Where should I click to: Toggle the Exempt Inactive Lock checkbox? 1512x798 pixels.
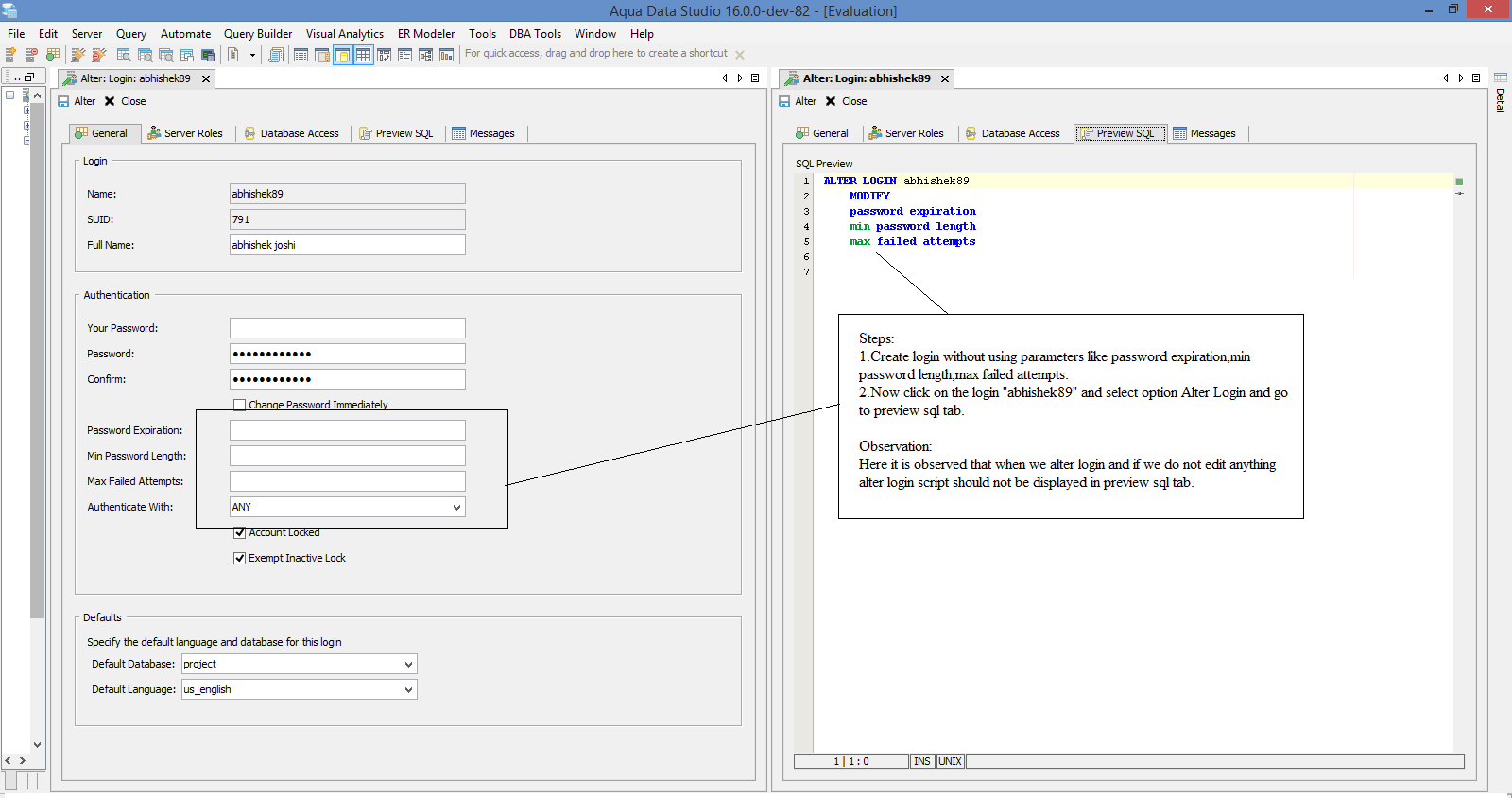[240, 558]
